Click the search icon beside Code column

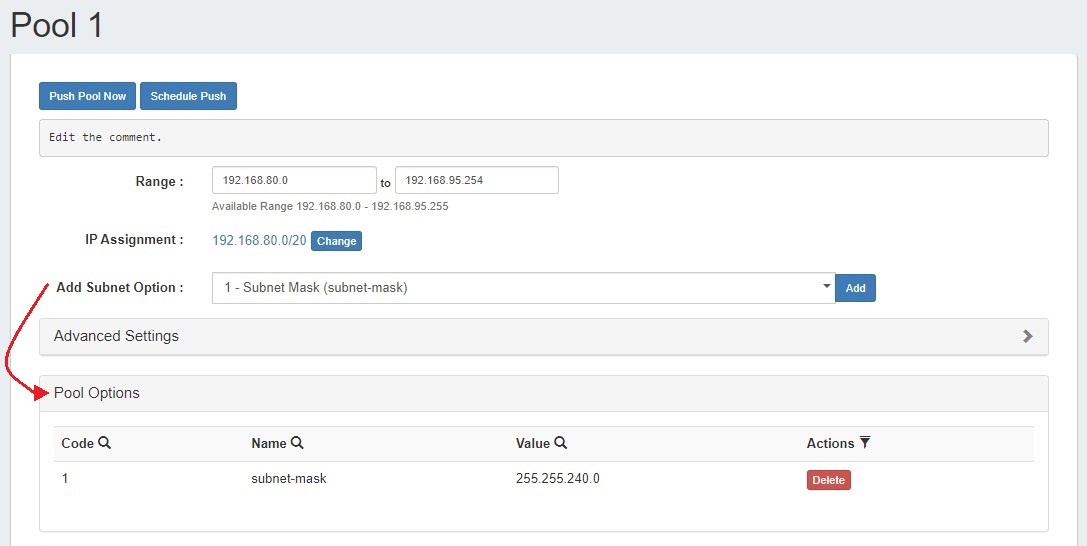tap(105, 443)
